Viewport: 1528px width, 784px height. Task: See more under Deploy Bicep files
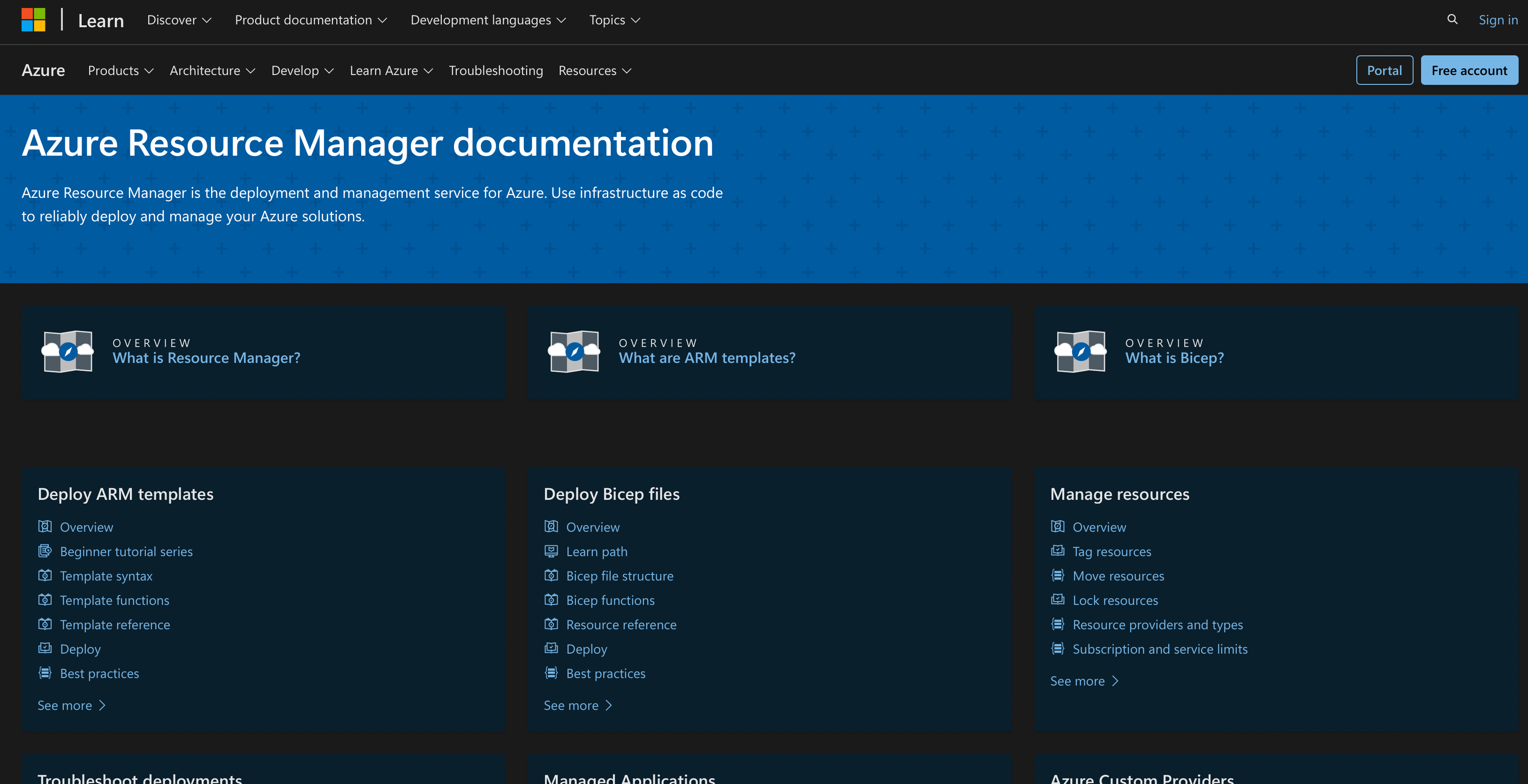pyautogui.click(x=578, y=705)
